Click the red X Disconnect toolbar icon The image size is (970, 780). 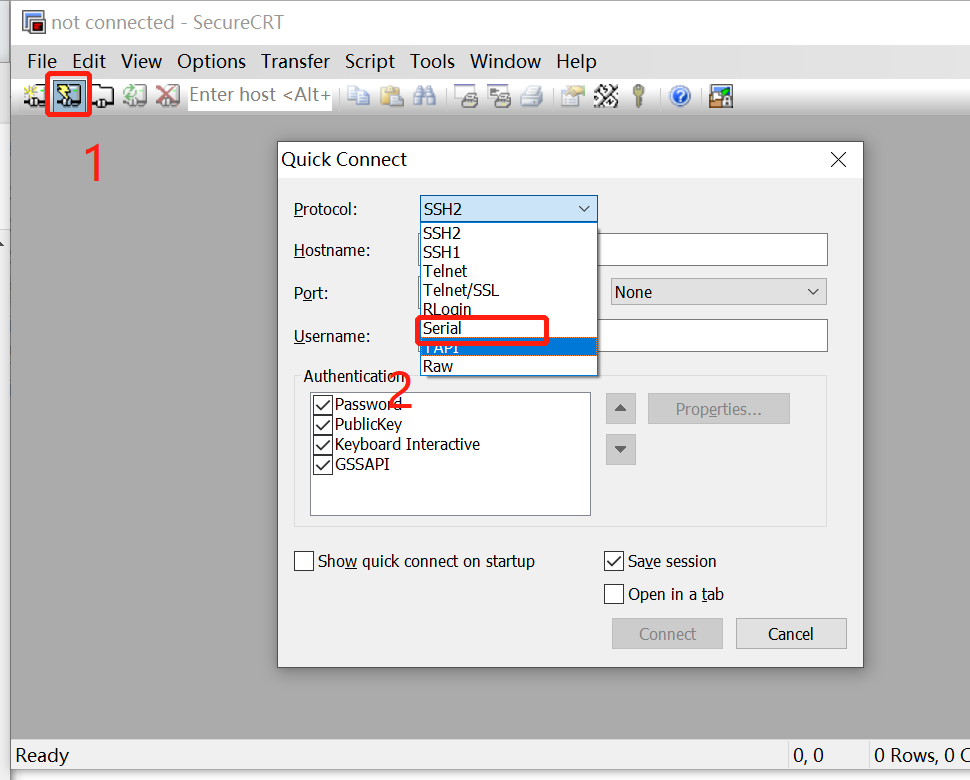(168, 95)
